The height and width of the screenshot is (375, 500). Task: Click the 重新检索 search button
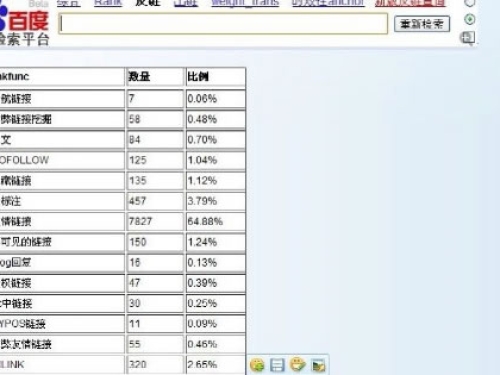pyautogui.click(x=422, y=24)
